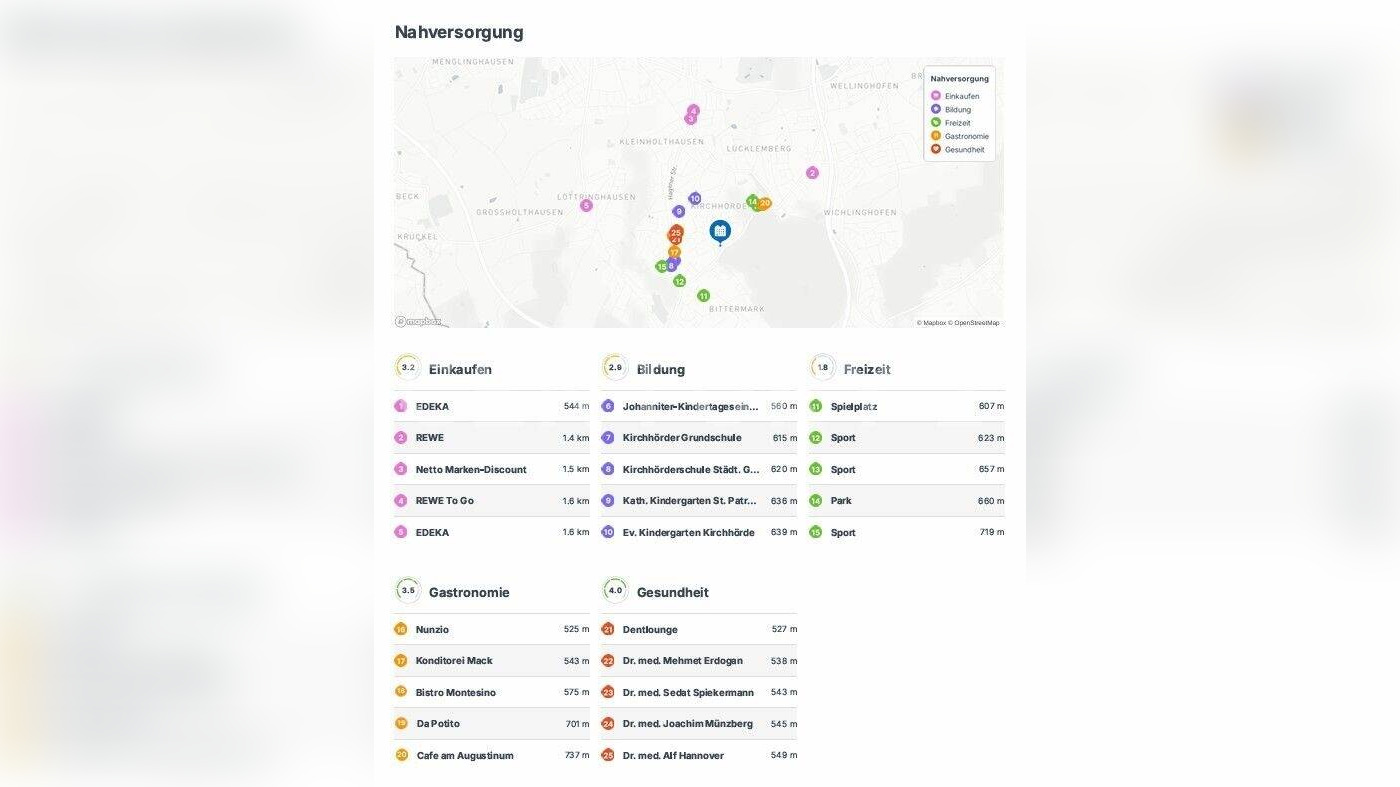Select Konditorei Mack in Gastronomie list

coord(454,661)
